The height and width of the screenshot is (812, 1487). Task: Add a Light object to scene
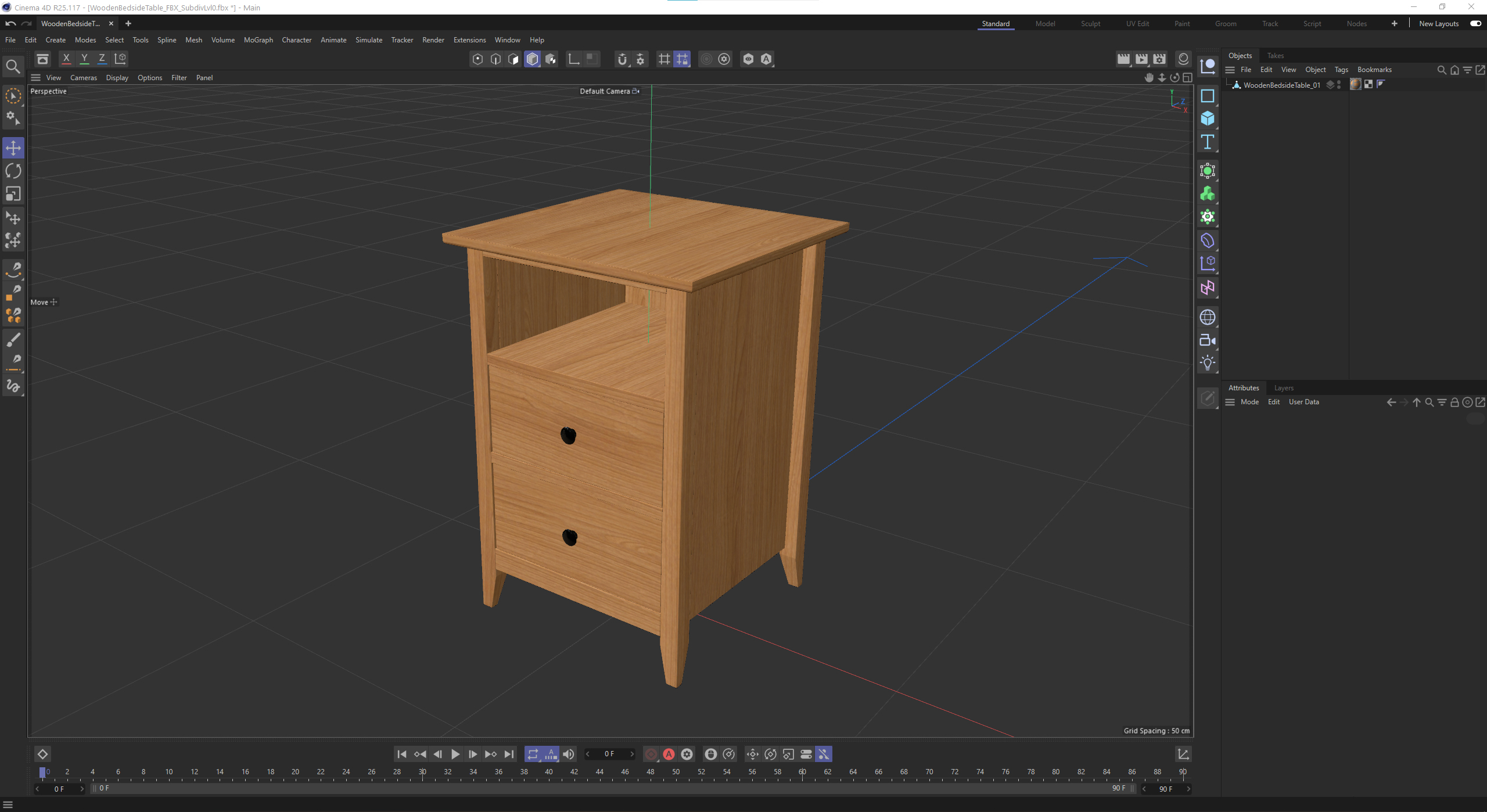tap(1208, 363)
